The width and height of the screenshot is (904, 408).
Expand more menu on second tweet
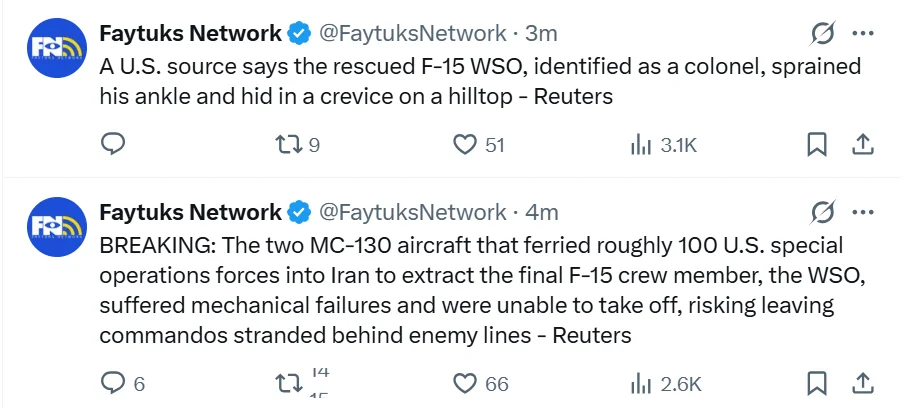[x=862, y=211]
